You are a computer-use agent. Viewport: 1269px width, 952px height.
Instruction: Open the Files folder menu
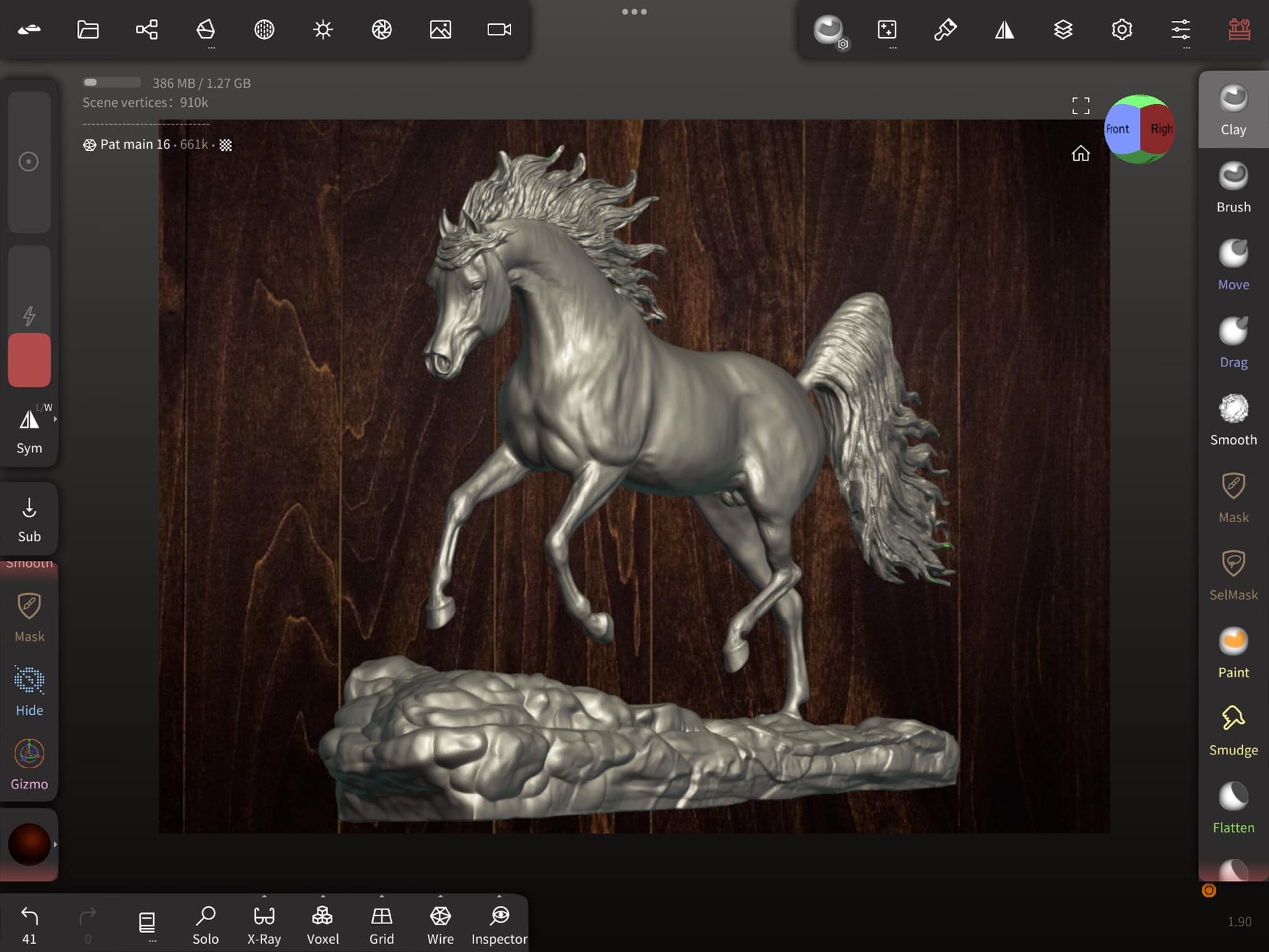pos(88,29)
